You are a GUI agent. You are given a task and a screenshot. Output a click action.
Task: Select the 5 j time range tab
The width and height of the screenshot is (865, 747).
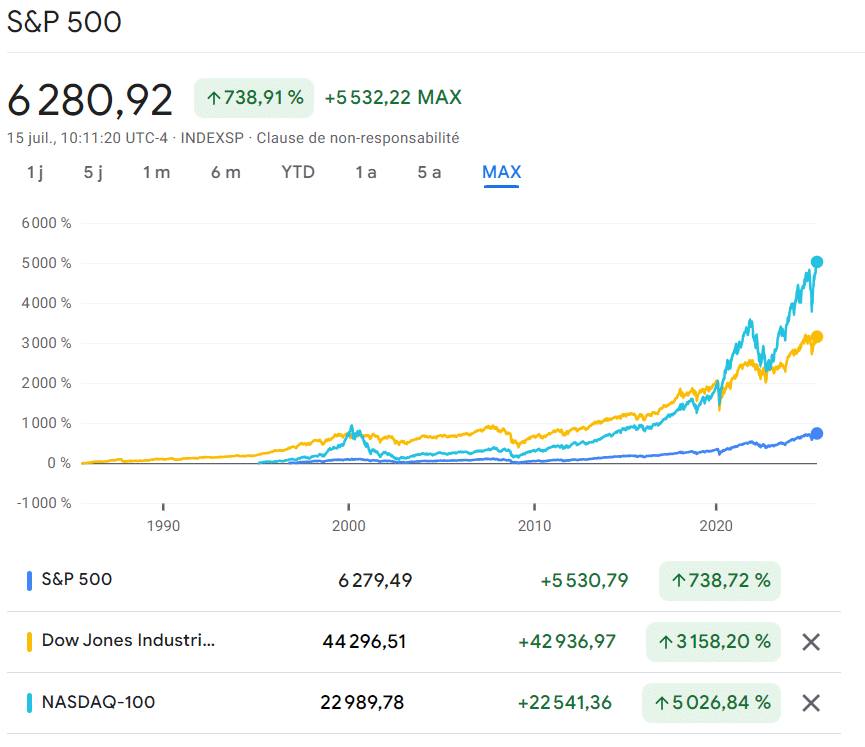click(93, 173)
